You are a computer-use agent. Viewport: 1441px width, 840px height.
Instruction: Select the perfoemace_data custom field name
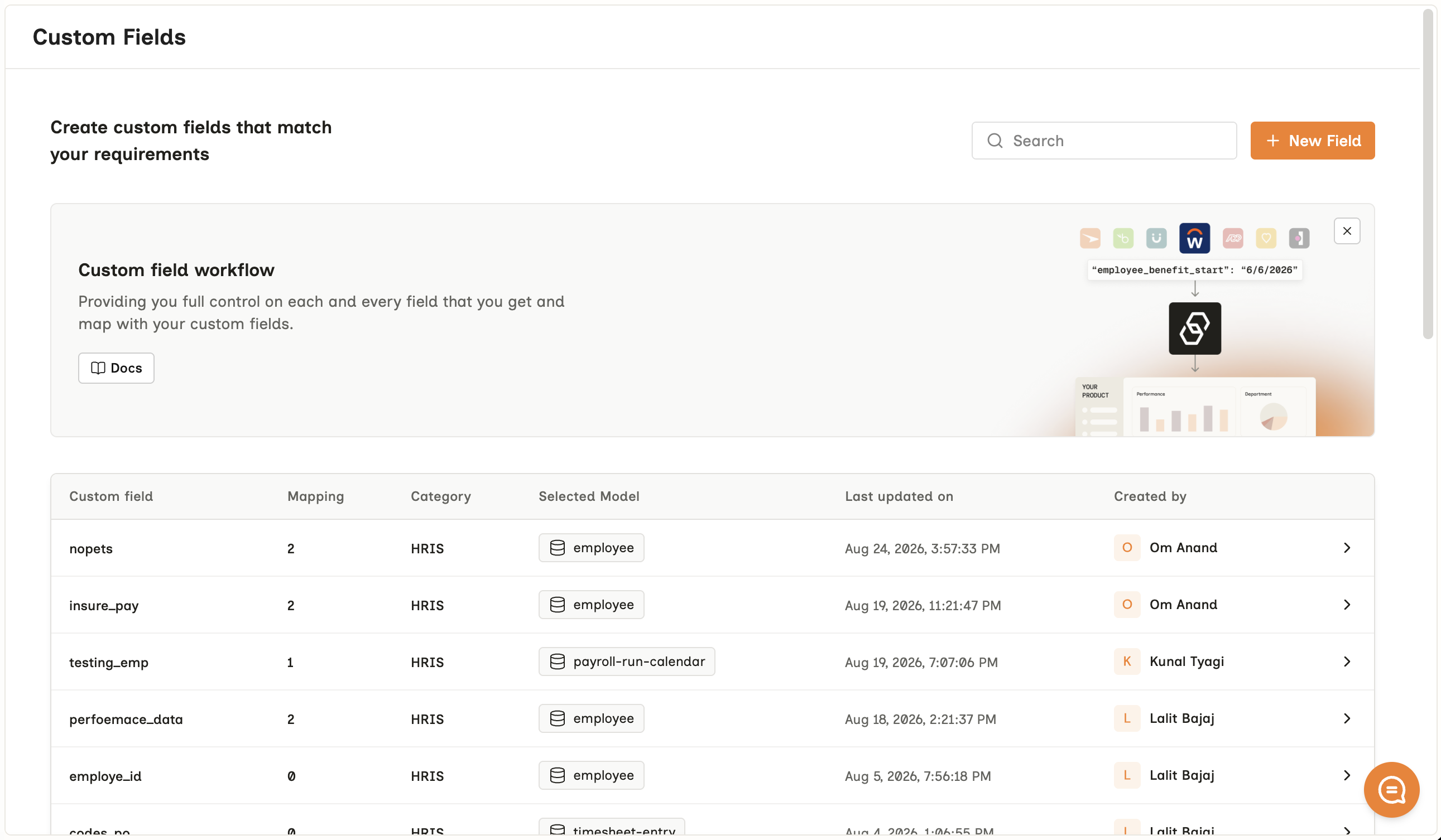pos(126,719)
